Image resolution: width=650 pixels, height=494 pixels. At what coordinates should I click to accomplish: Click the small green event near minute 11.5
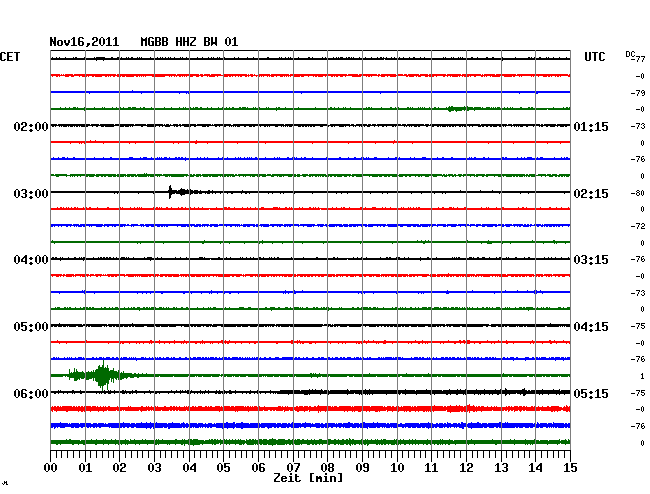461,109
